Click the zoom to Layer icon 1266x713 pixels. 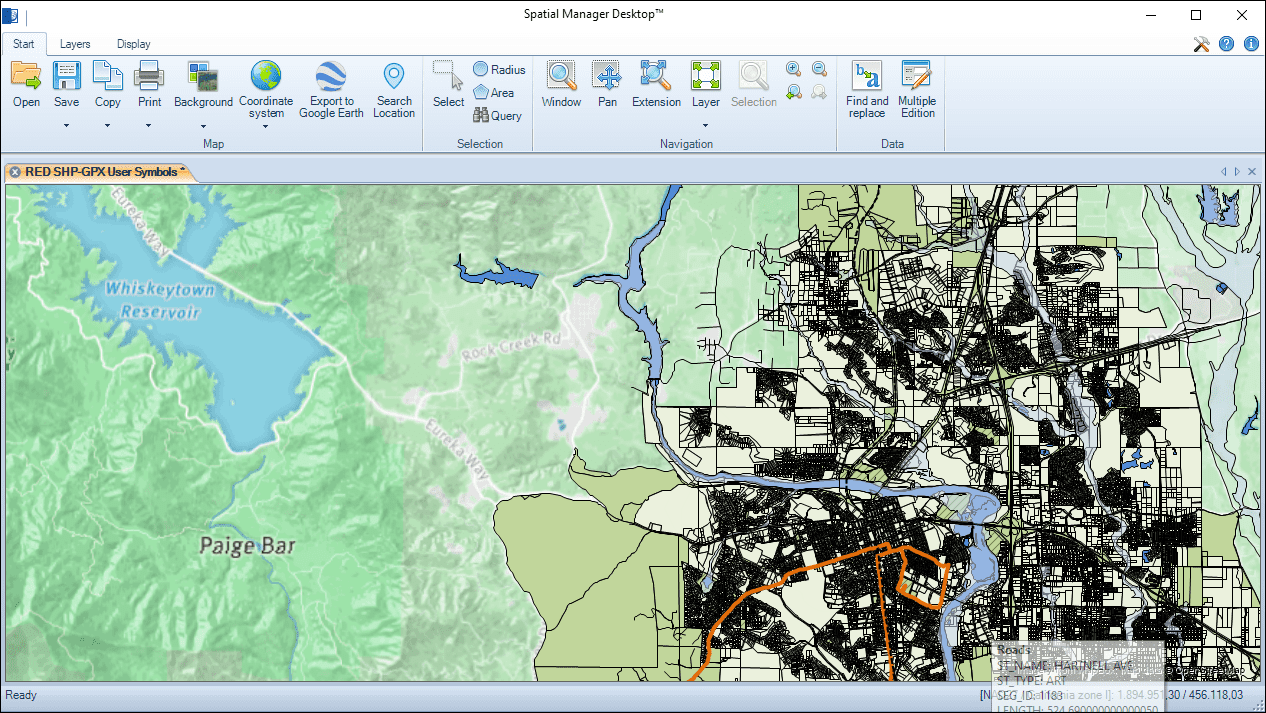click(706, 77)
